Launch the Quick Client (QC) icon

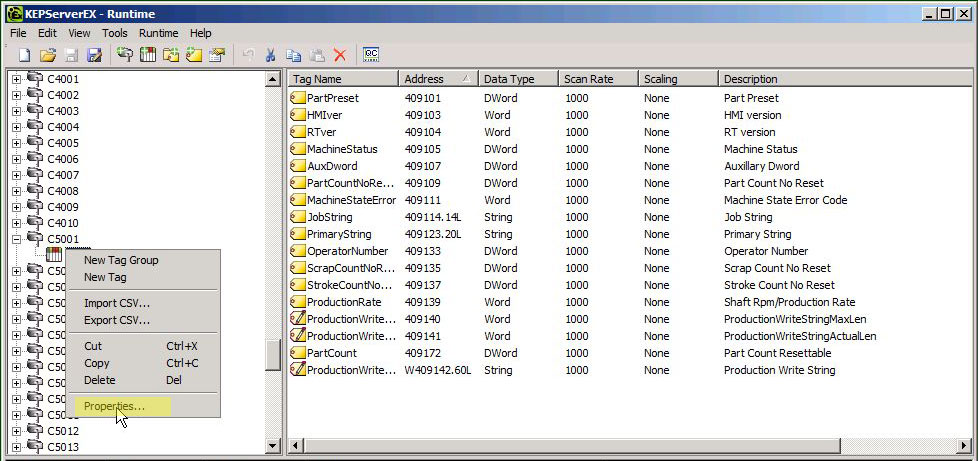(371, 55)
